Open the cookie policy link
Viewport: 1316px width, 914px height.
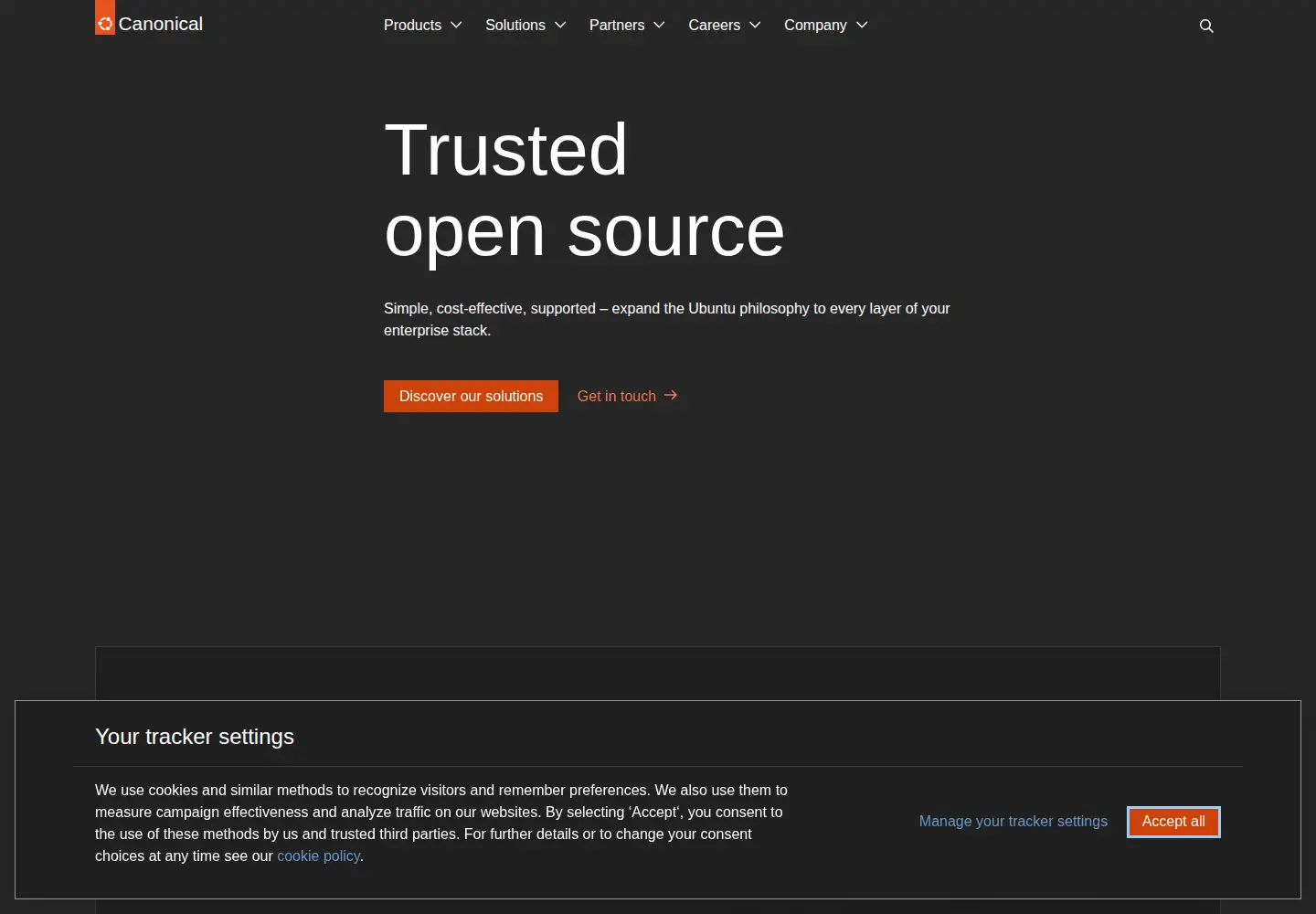(x=318, y=856)
